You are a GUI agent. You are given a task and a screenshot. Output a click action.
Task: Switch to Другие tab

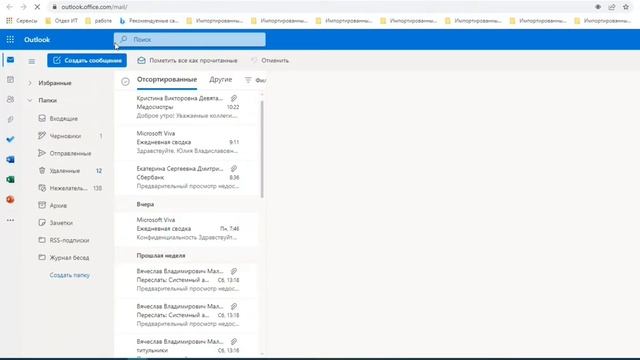(220, 80)
